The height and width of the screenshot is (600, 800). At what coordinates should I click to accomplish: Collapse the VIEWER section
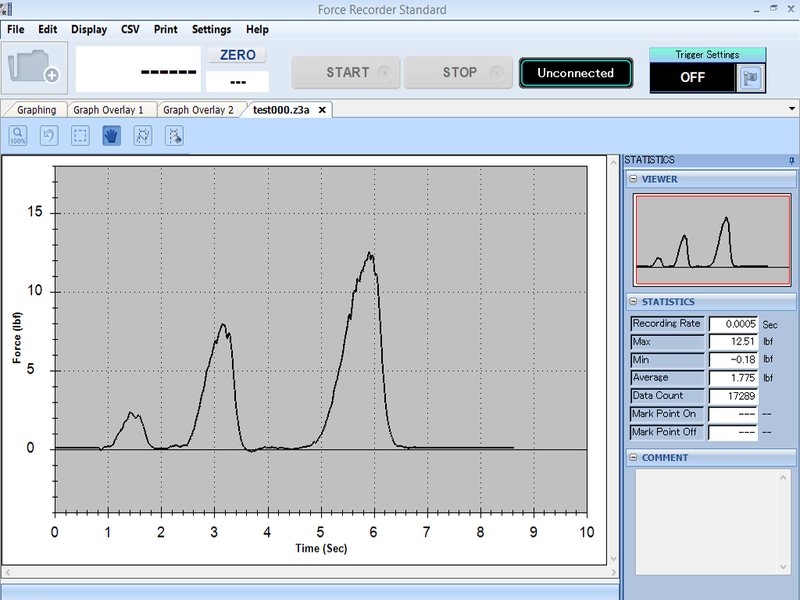634,180
